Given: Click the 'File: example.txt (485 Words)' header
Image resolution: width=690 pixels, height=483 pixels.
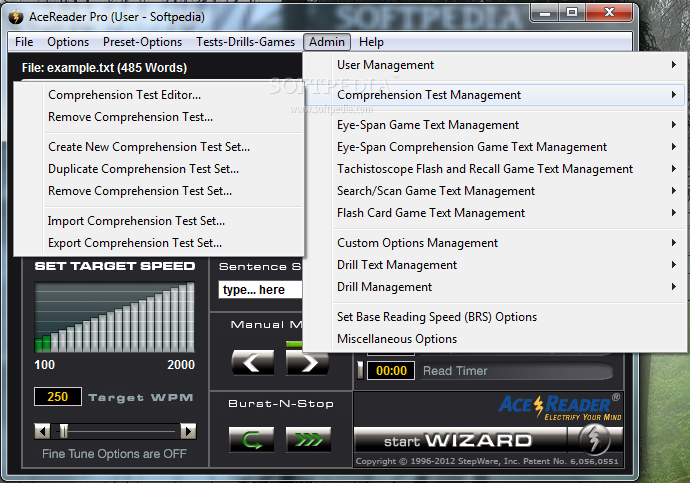Looking at the screenshot, I should click(x=104, y=68).
